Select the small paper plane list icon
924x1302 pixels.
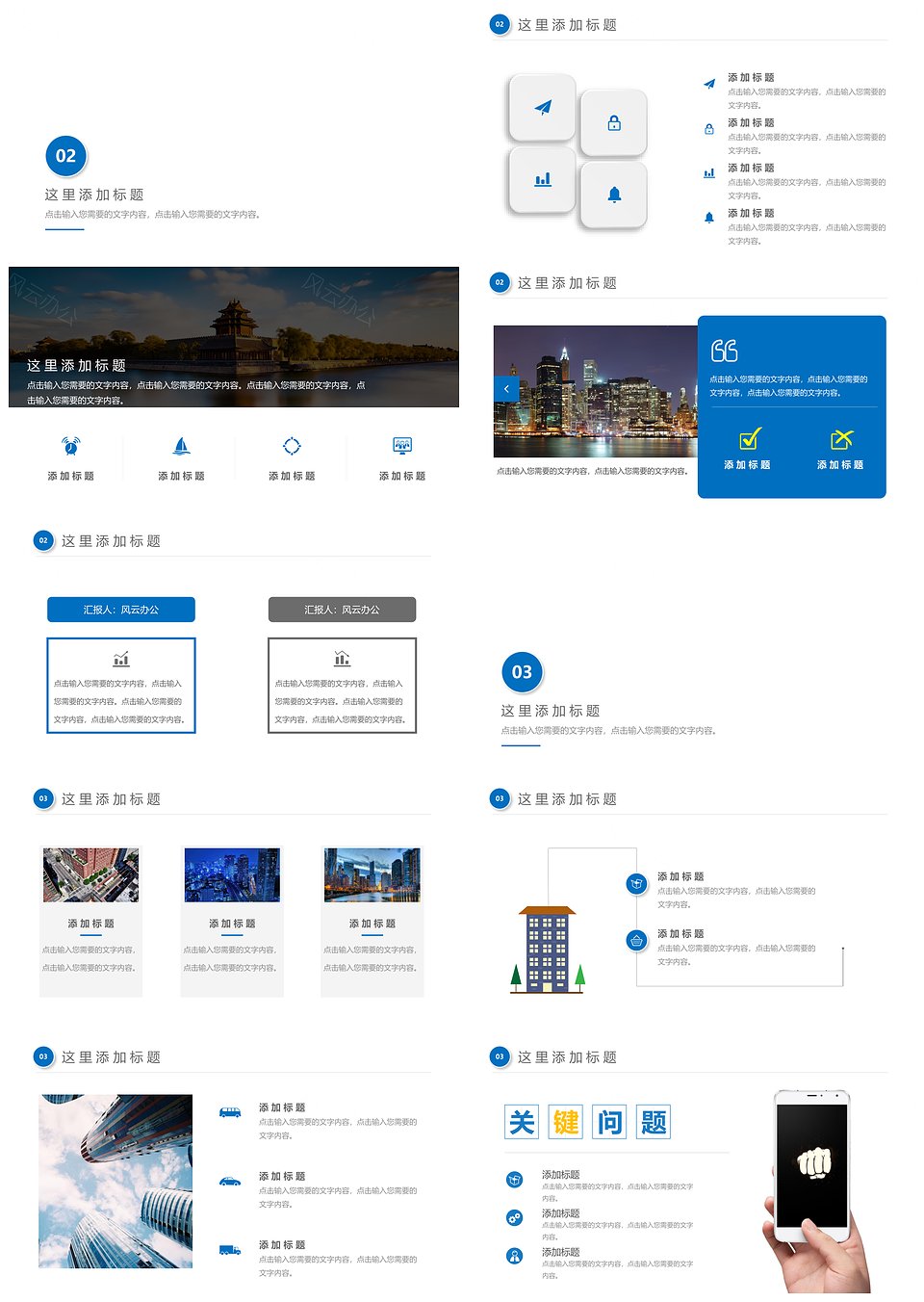click(709, 84)
